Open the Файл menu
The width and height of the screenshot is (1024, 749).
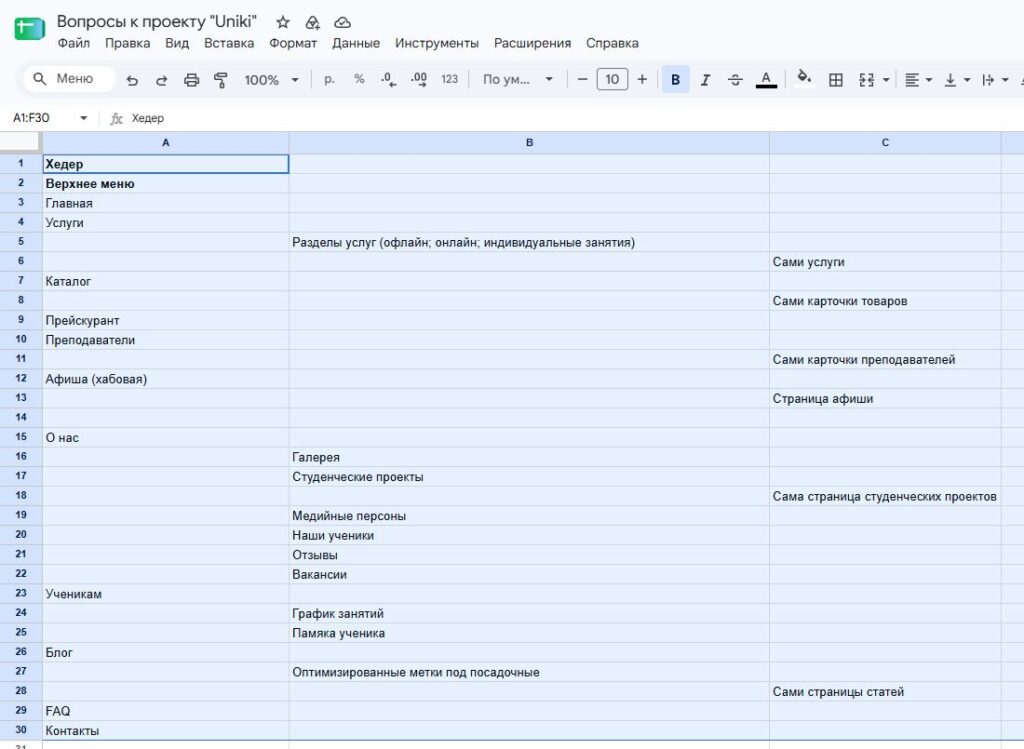[74, 43]
